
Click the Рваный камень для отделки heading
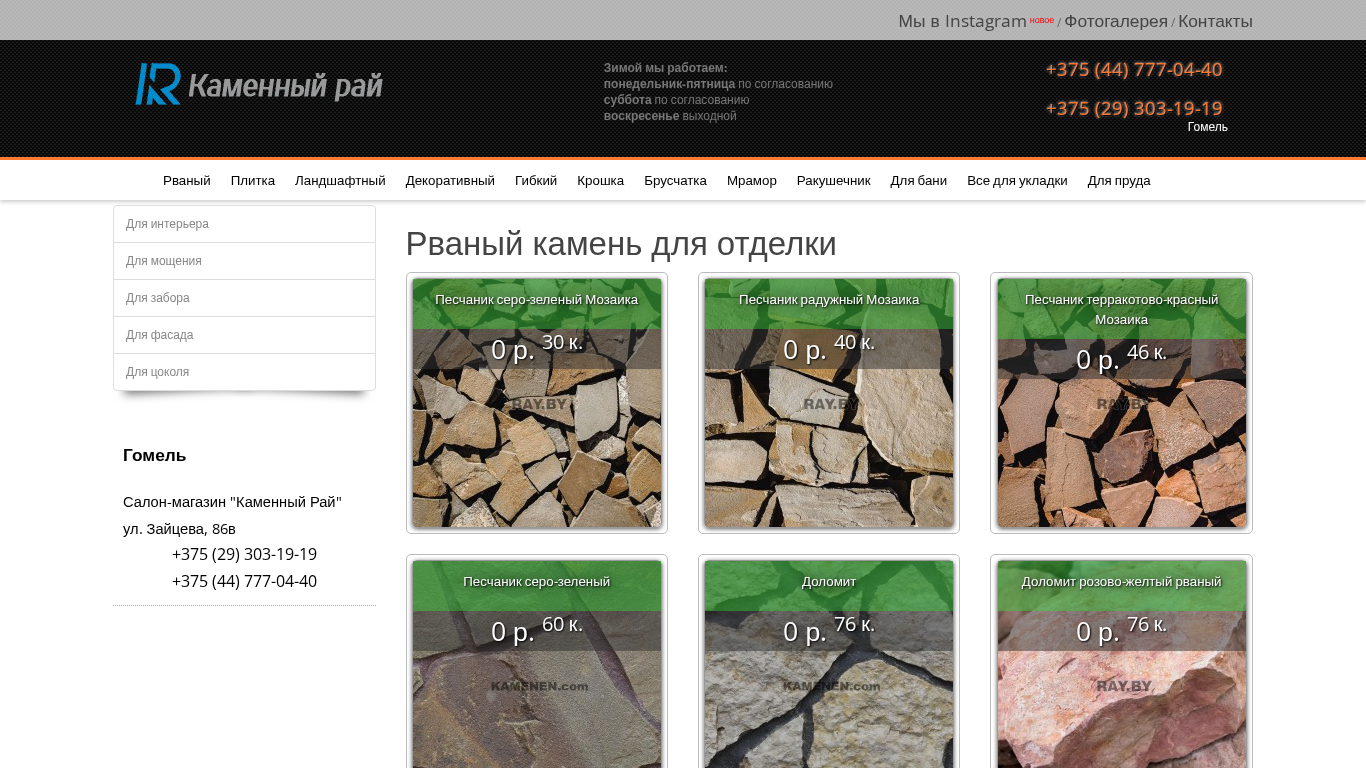coord(621,244)
